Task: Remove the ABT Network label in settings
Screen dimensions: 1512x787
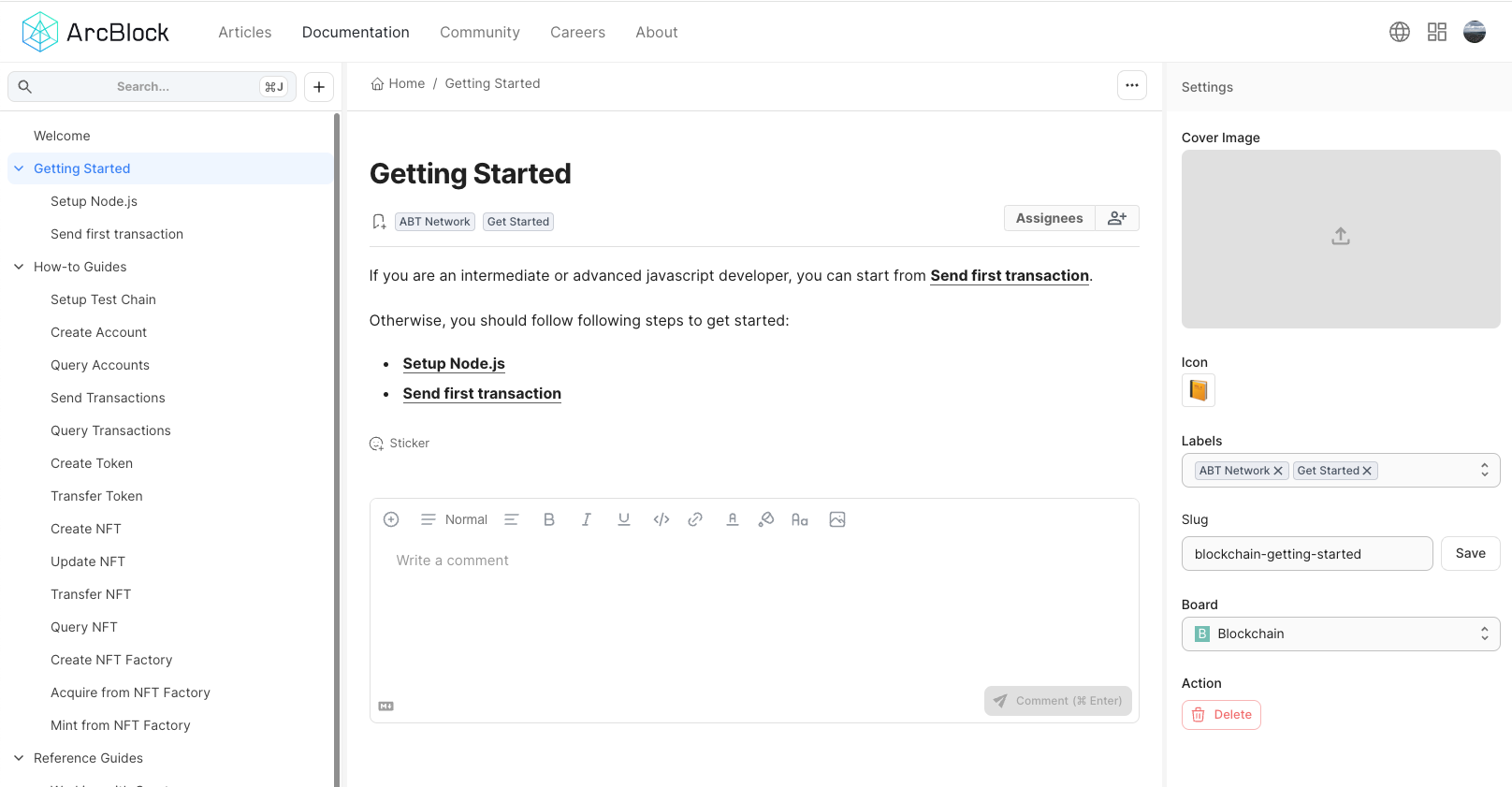Action: (x=1278, y=471)
